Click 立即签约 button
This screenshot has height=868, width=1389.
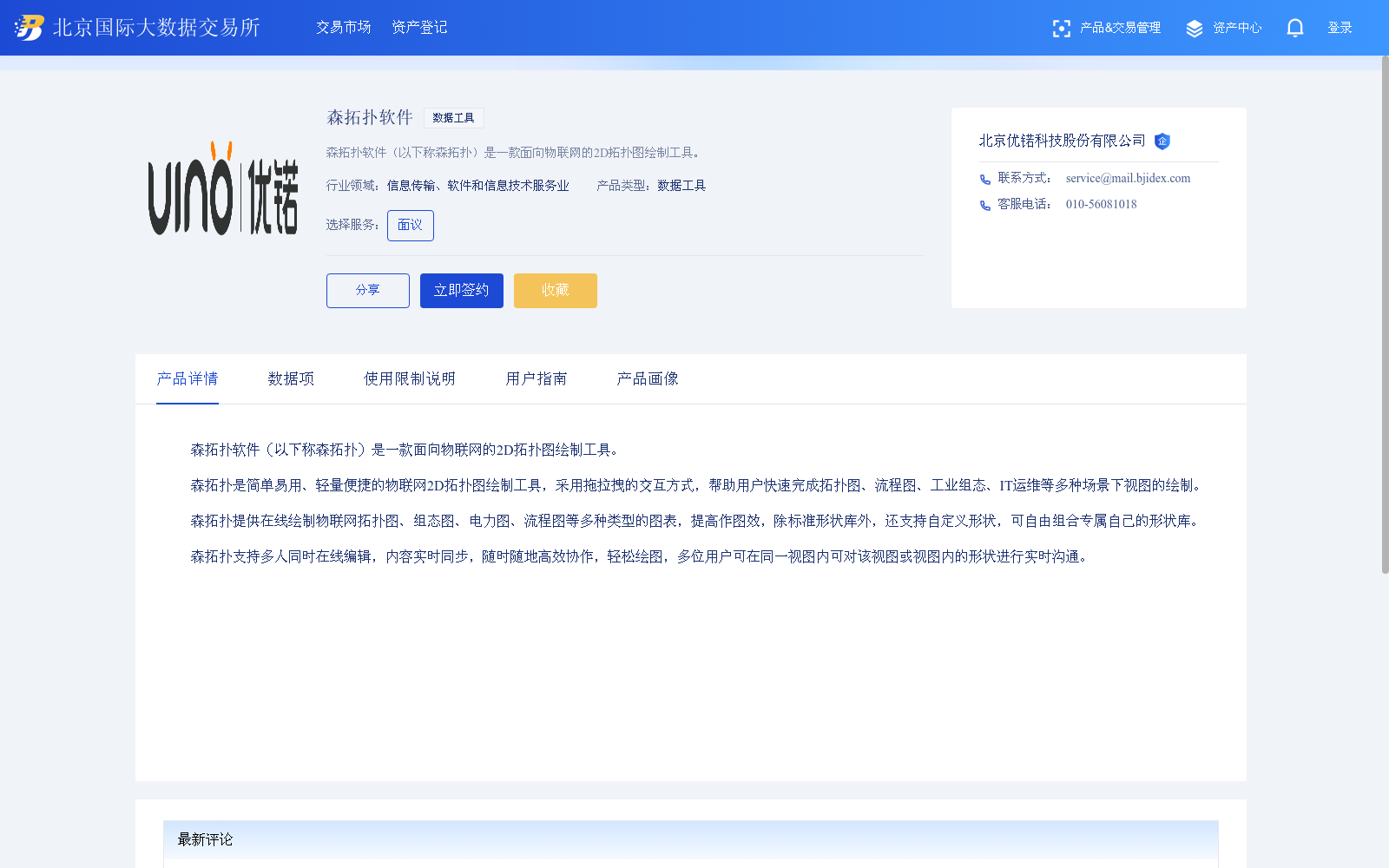(462, 291)
